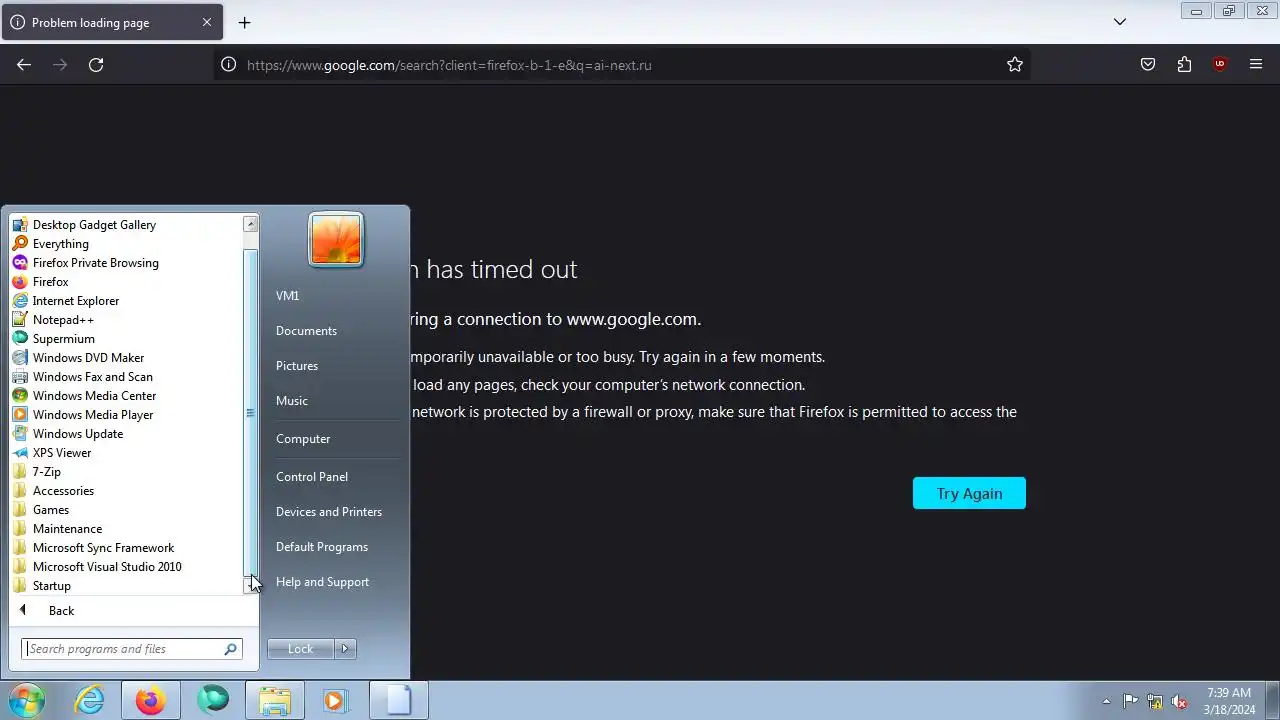Open the Firefox application menu

(x=1256, y=64)
